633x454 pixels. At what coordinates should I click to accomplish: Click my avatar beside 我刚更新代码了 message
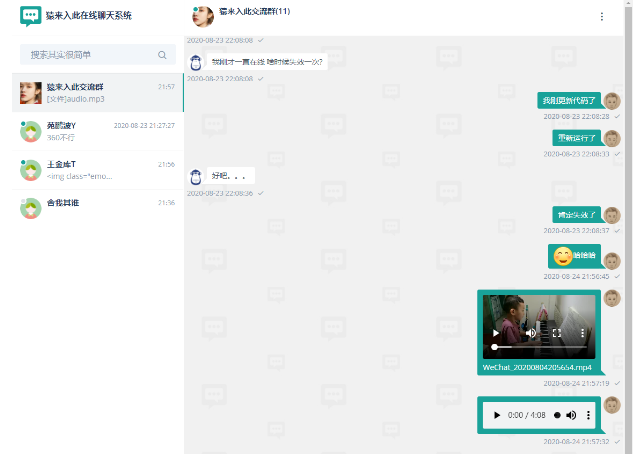click(x=612, y=101)
